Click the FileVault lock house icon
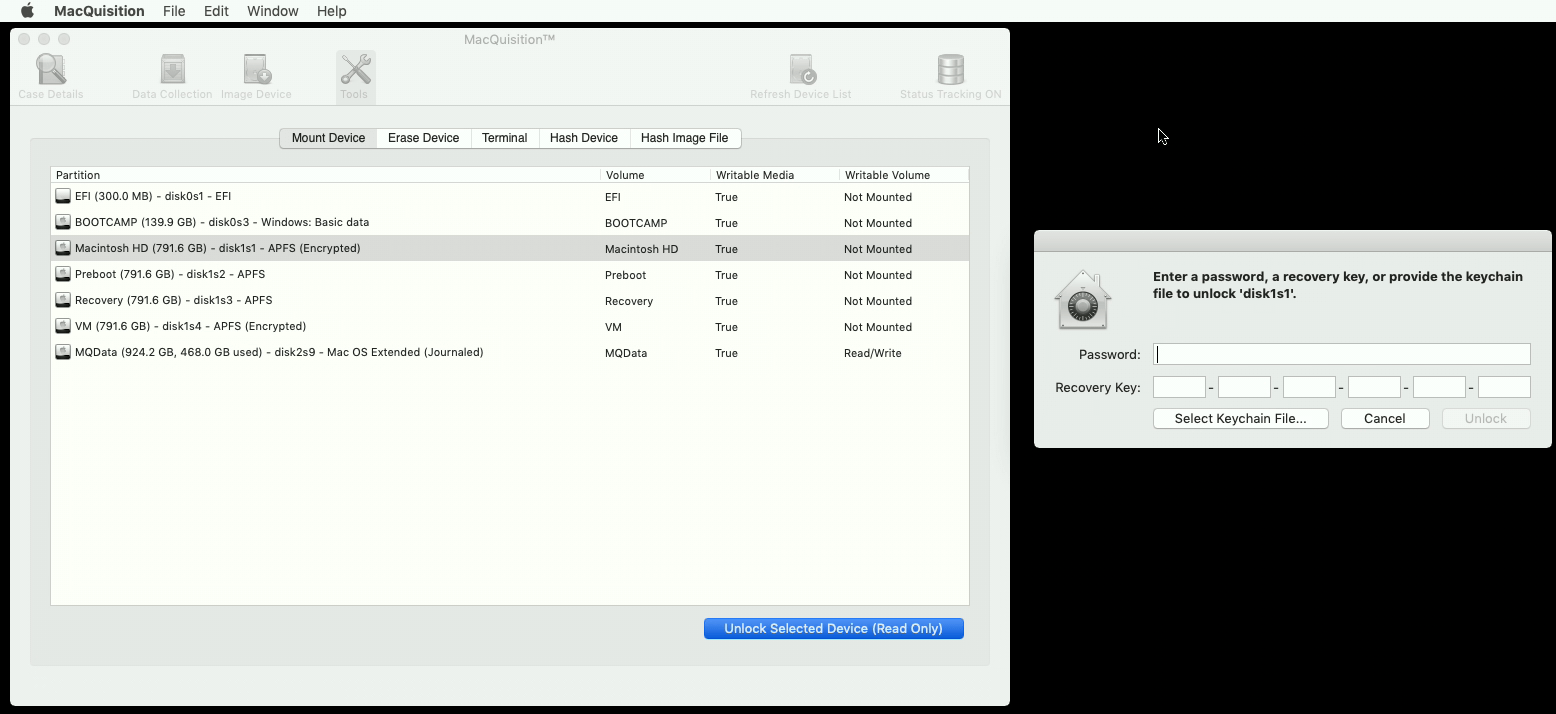Image resolution: width=1556 pixels, height=714 pixels. (x=1082, y=299)
